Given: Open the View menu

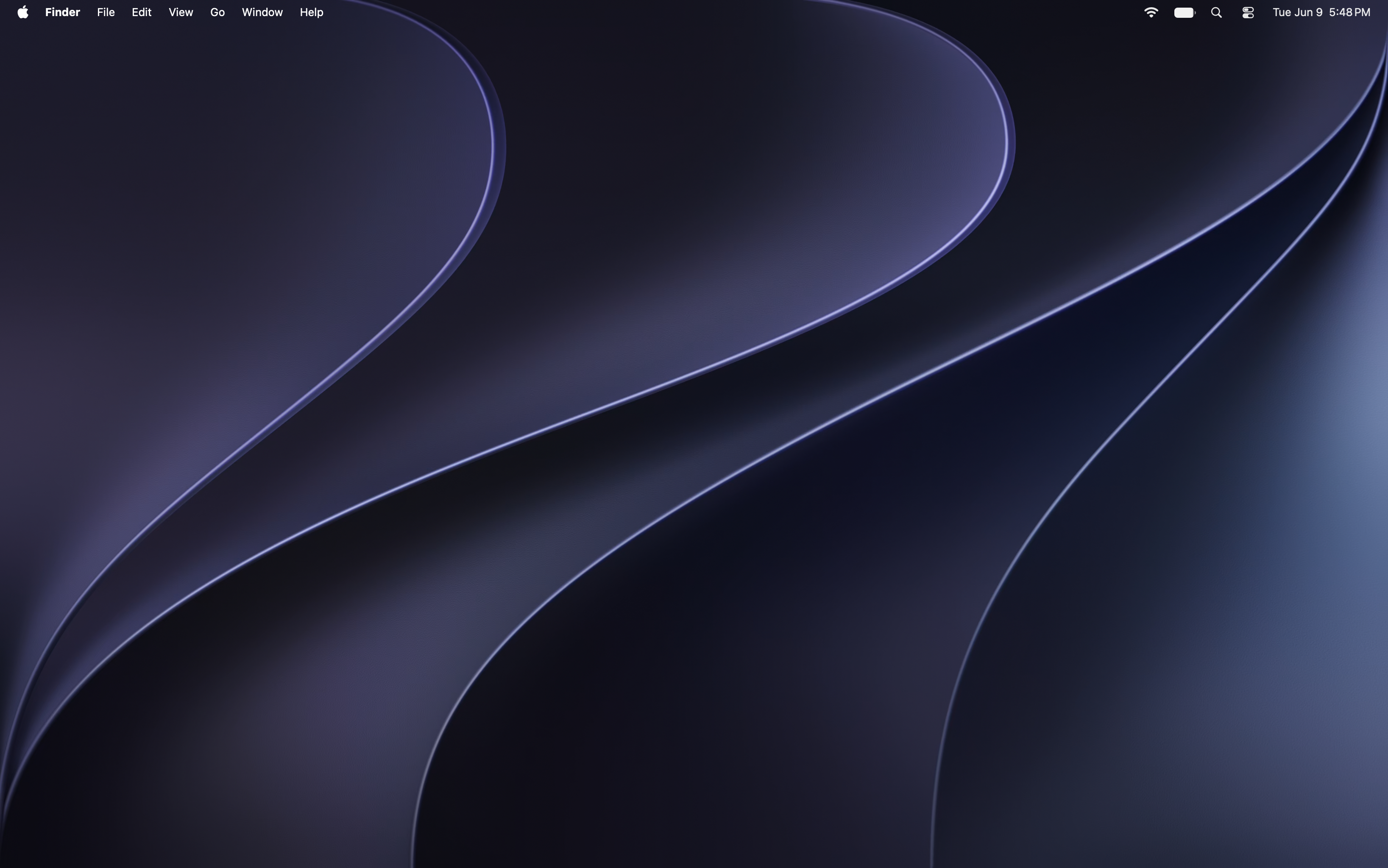Looking at the screenshot, I should click(181, 12).
